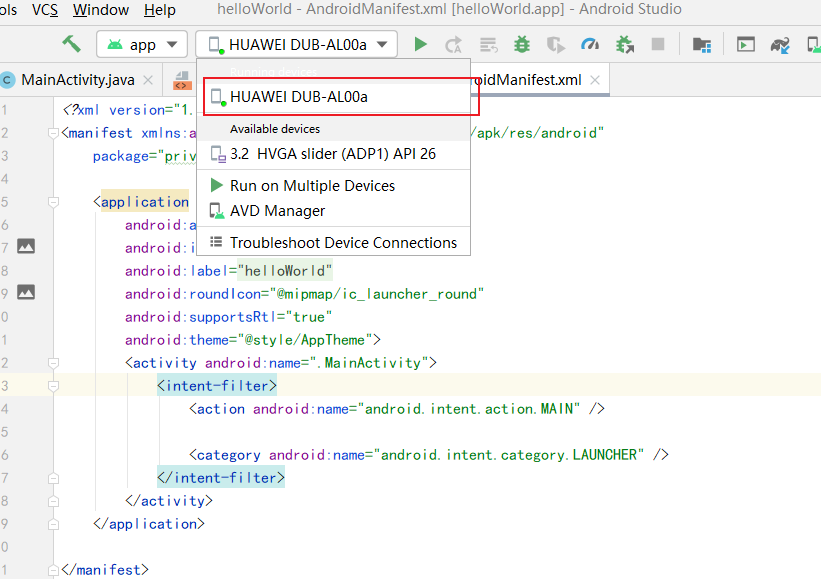Click the closing activity tag fold marker

[53, 501]
